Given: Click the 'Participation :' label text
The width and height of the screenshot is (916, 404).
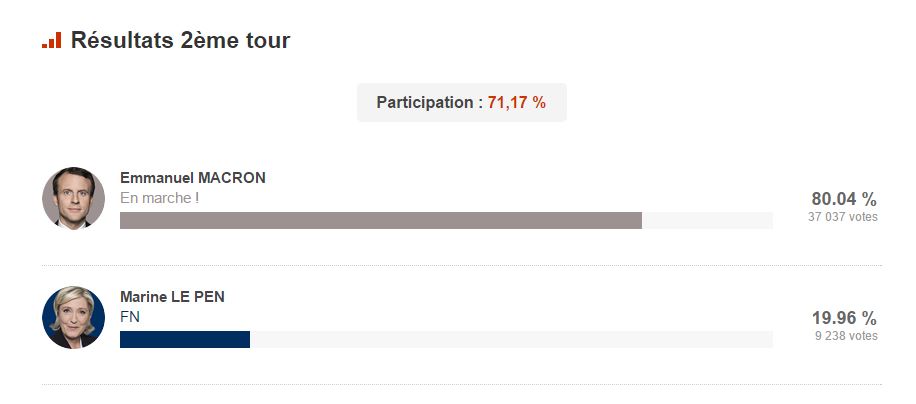Looking at the screenshot, I should tap(429, 103).
